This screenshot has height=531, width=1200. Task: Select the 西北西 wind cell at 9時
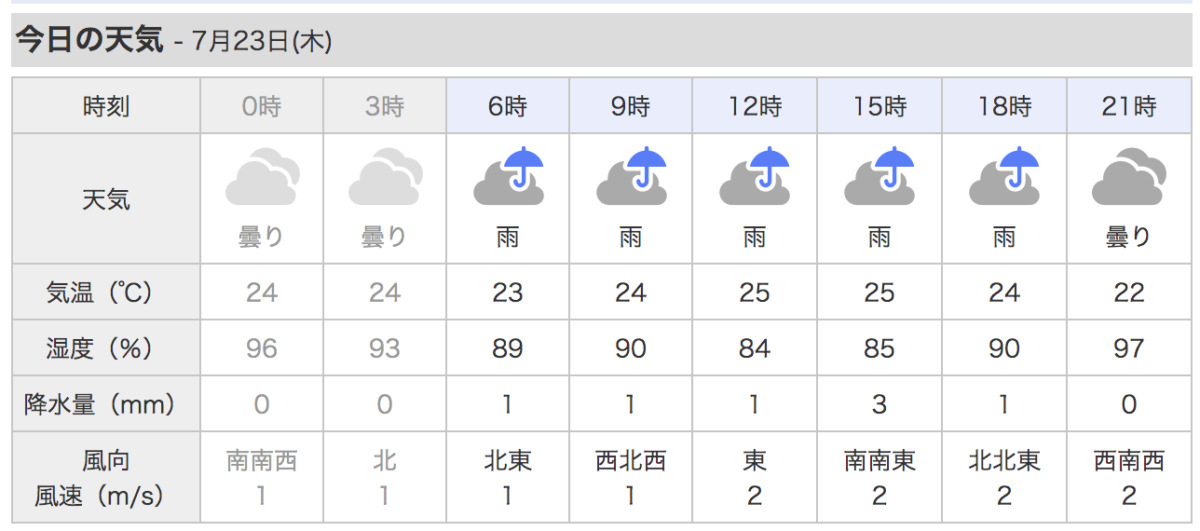(x=631, y=461)
